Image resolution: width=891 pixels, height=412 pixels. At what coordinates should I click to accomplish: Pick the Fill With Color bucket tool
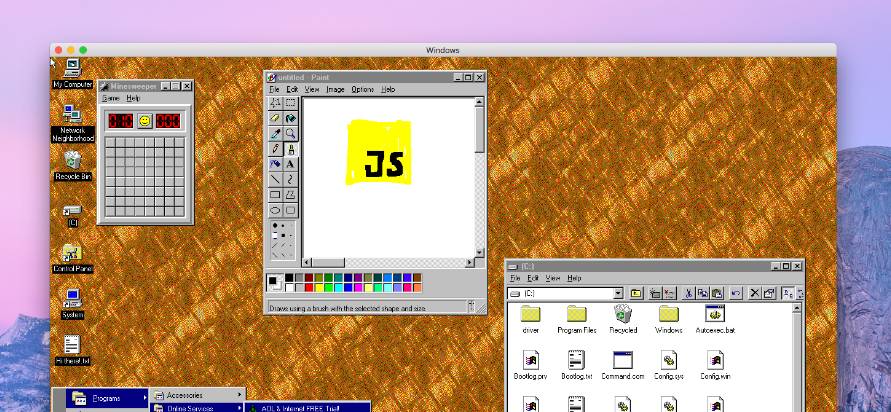pos(290,118)
